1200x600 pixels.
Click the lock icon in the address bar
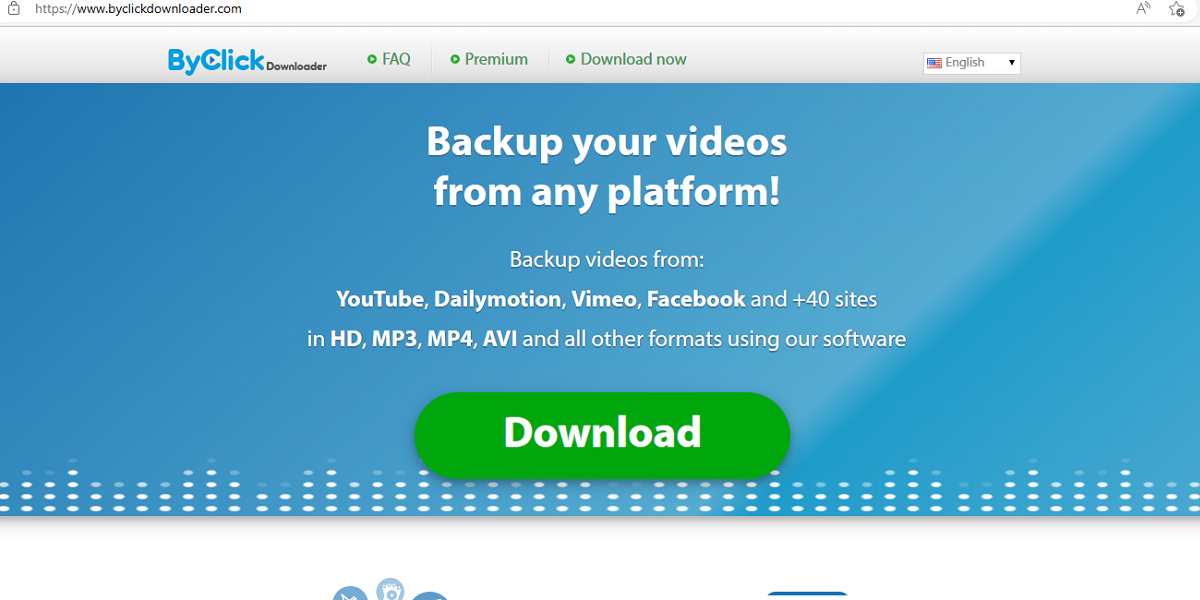15,8
